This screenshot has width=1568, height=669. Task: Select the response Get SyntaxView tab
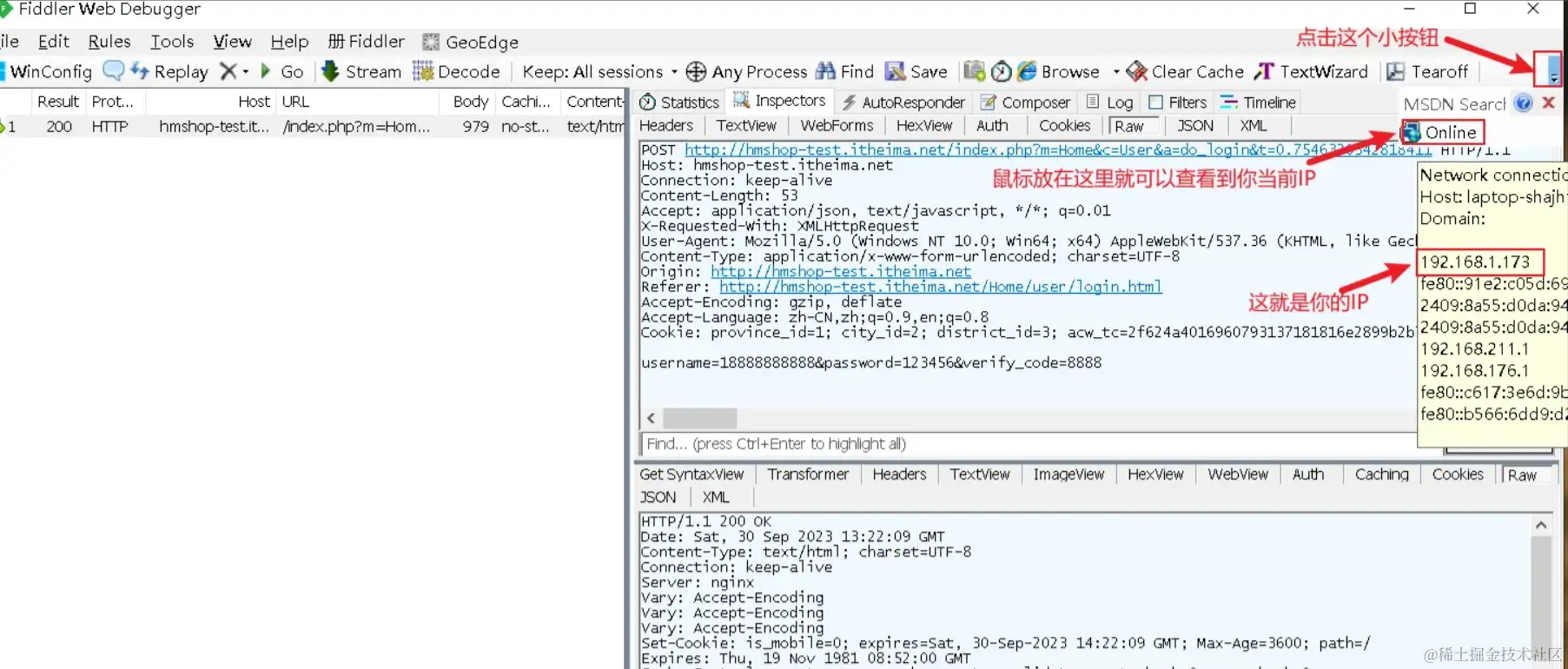[x=691, y=474]
